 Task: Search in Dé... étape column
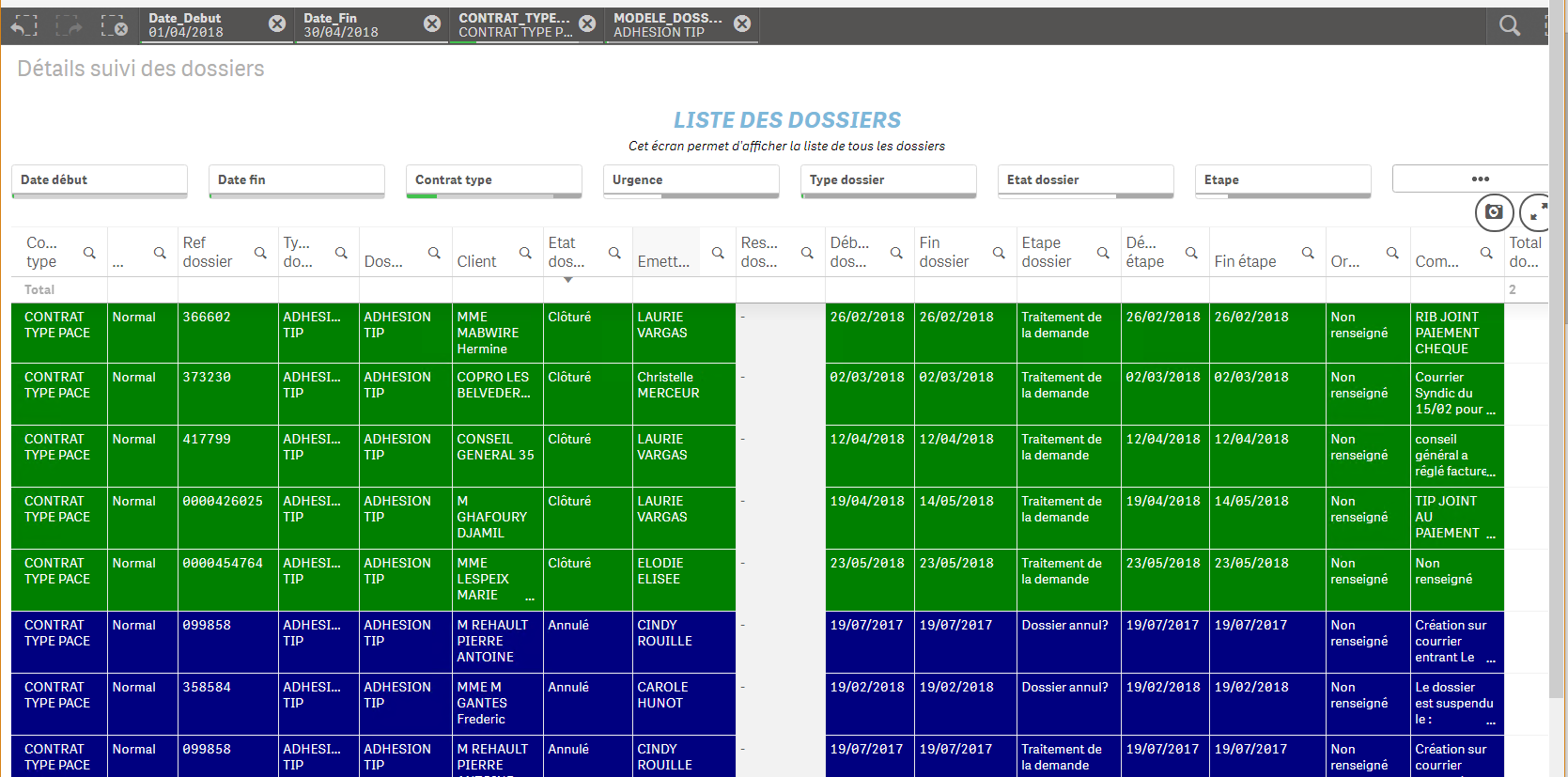pyautogui.click(x=1191, y=253)
